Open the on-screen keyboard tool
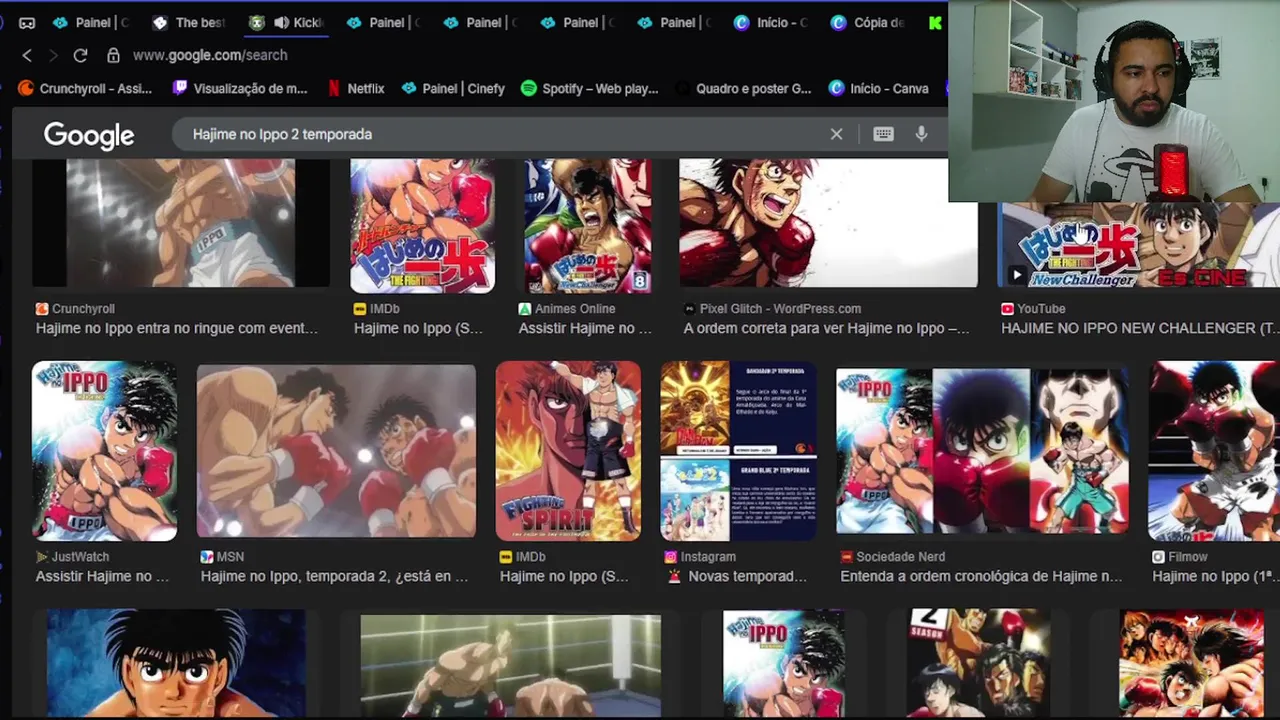Screen dimensions: 1280x720 [x=883, y=134]
